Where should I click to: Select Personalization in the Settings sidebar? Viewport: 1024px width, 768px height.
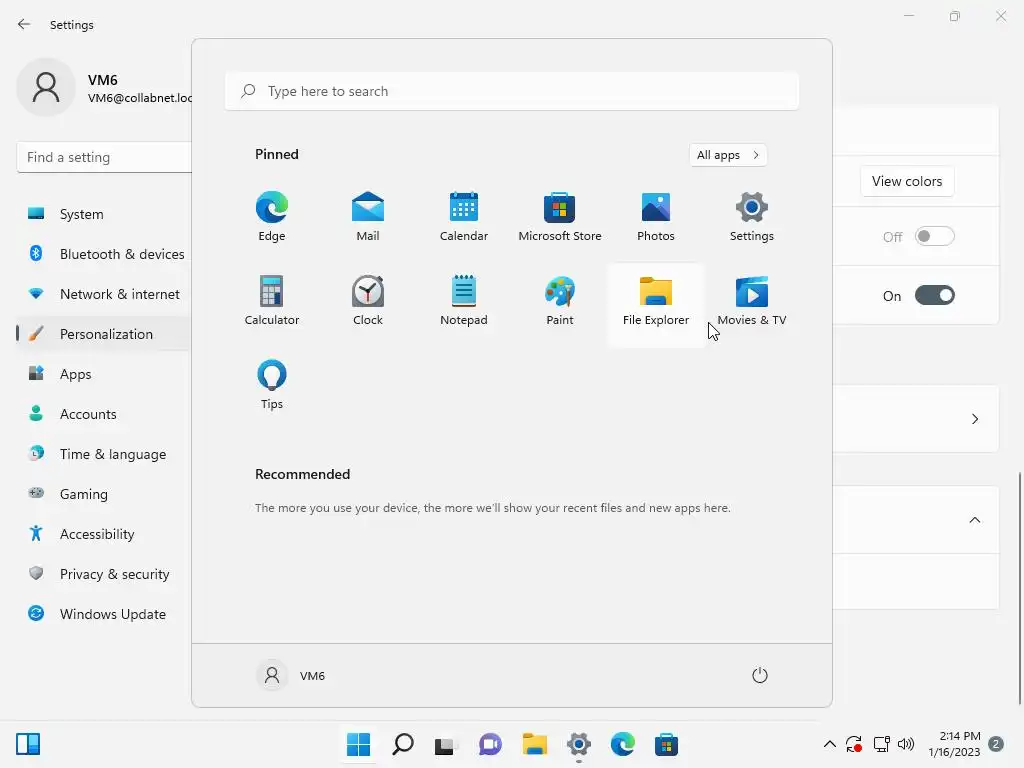[104, 334]
